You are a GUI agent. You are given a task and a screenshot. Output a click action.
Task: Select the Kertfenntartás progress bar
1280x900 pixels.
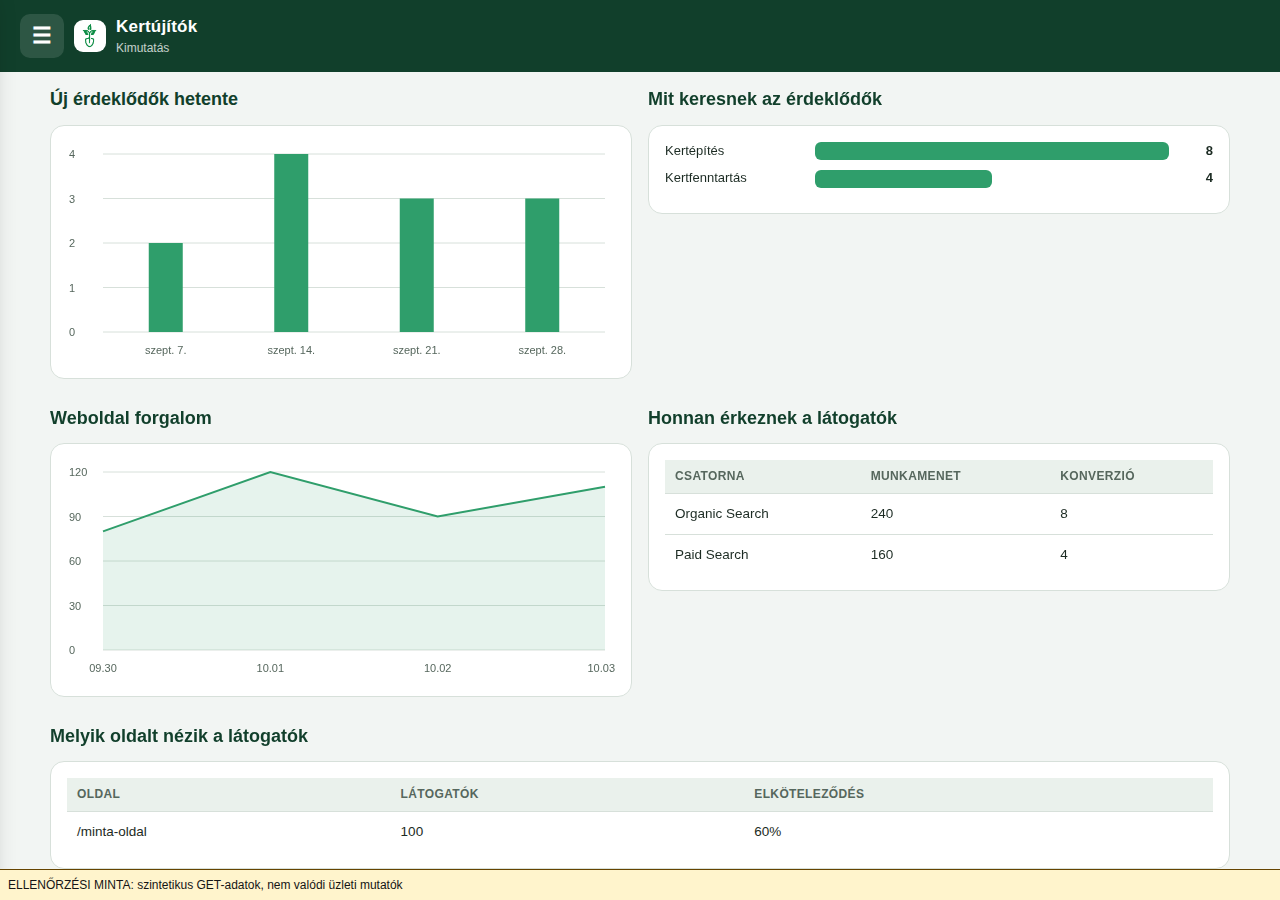pos(903,179)
